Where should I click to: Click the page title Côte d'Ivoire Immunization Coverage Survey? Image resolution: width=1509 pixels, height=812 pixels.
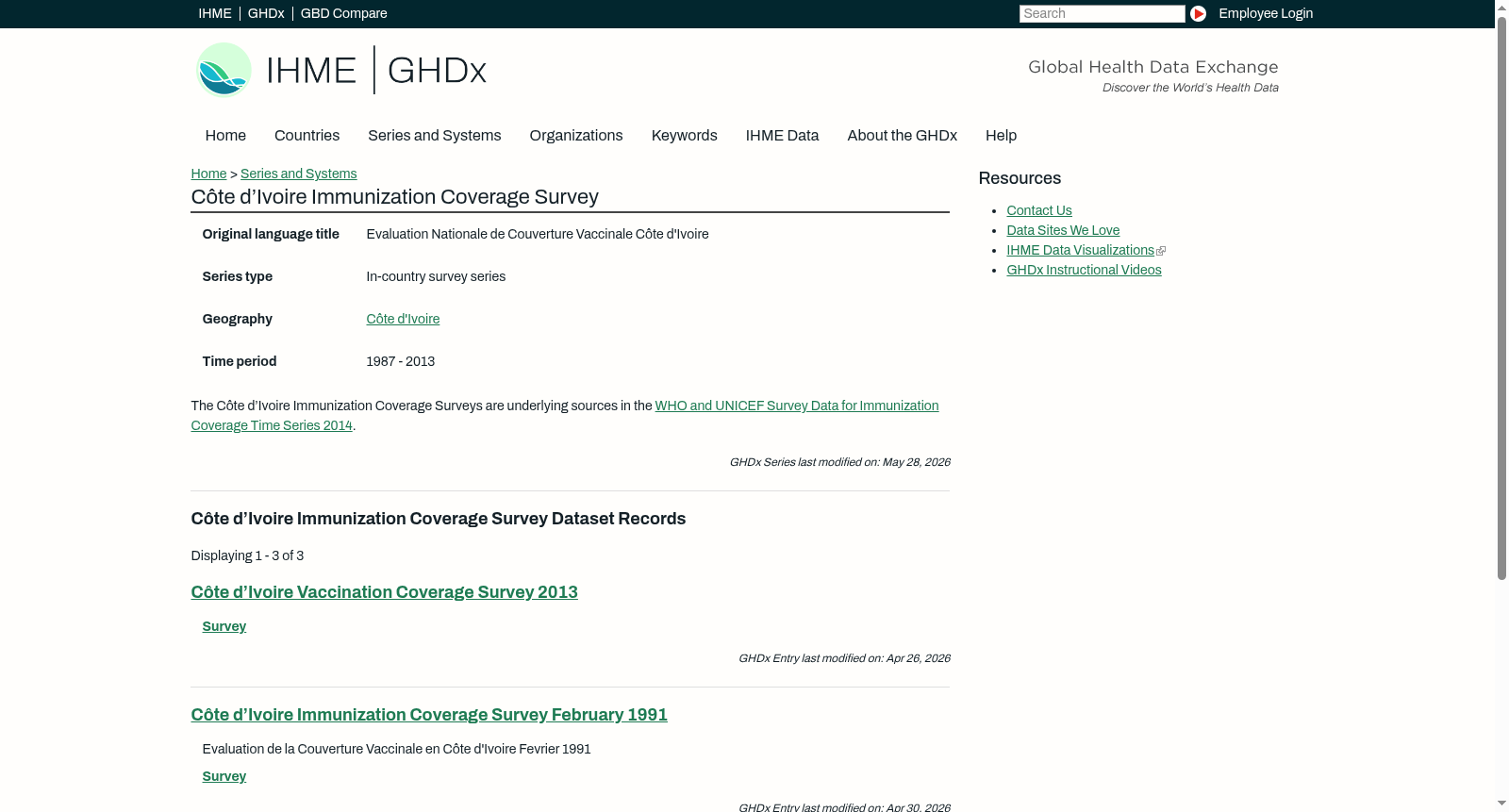pyautogui.click(x=394, y=197)
